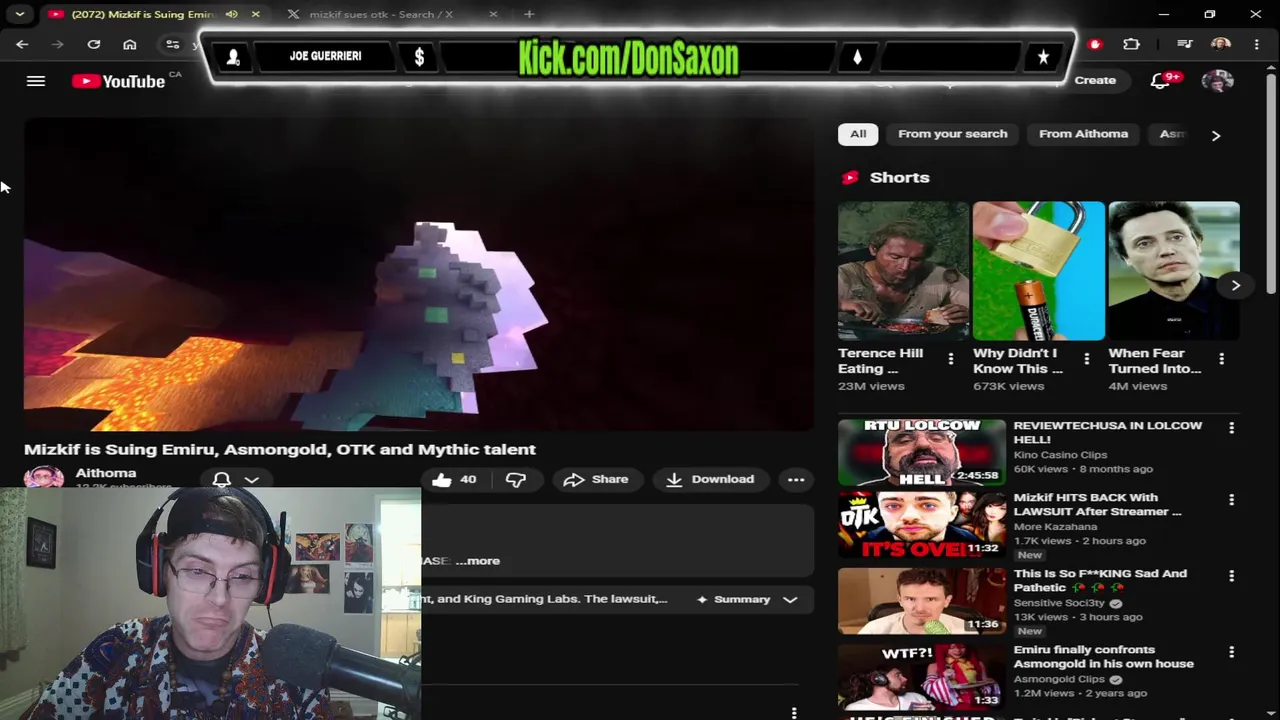Go to YouTube home via logo

coord(118,81)
